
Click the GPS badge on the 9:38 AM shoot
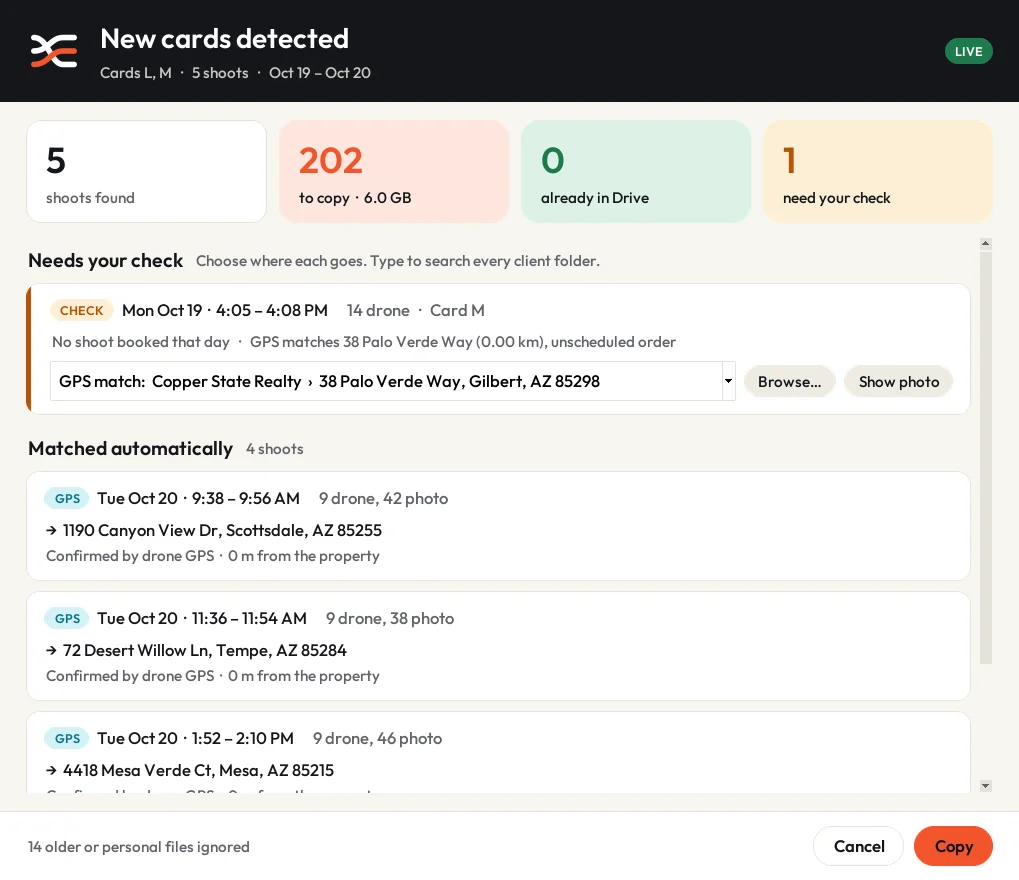point(67,498)
